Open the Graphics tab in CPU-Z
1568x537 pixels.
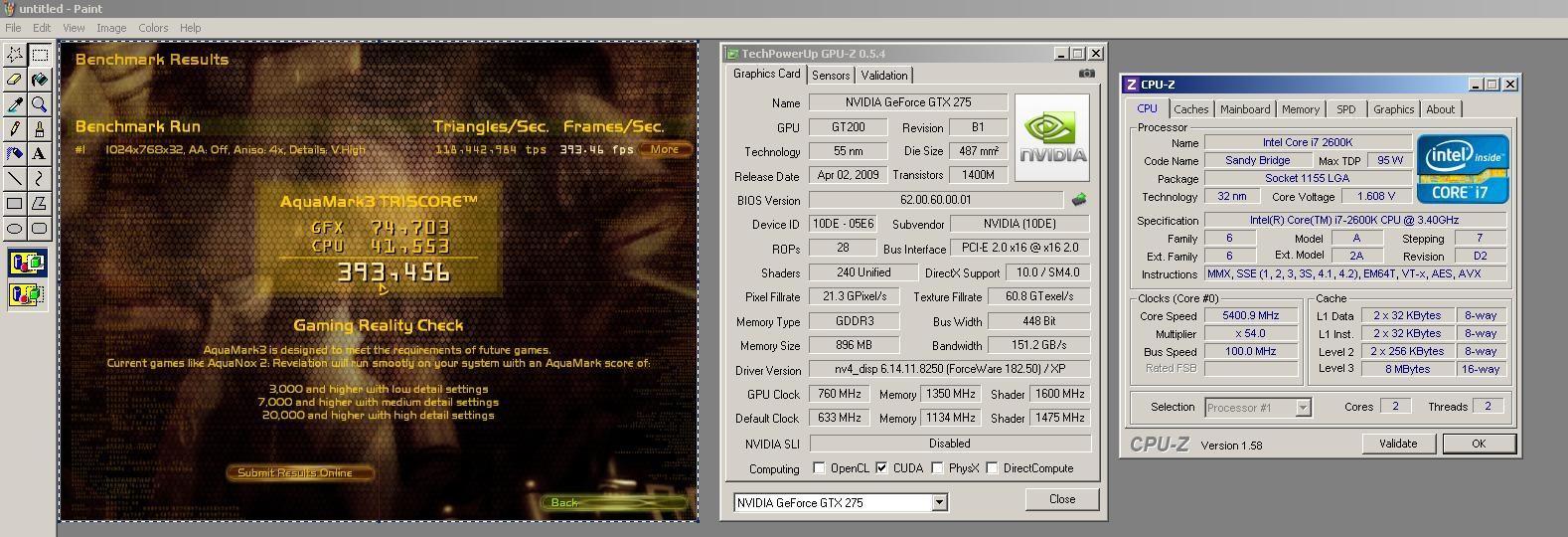click(x=1393, y=109)
